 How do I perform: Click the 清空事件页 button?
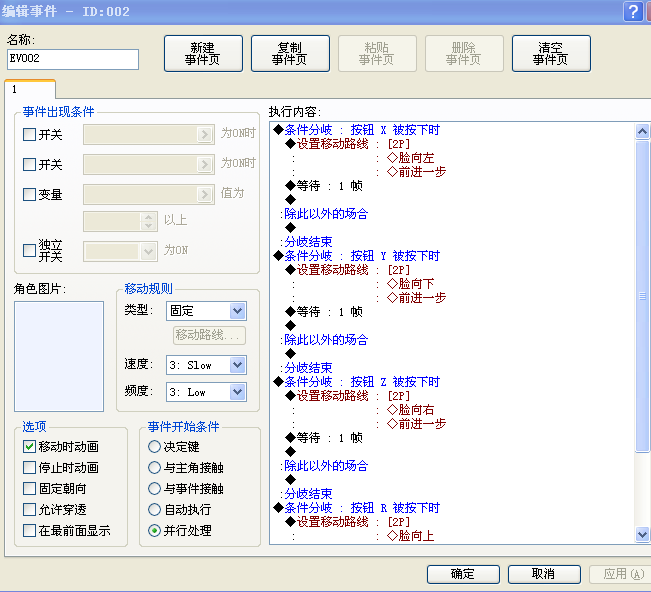point(551,54)
